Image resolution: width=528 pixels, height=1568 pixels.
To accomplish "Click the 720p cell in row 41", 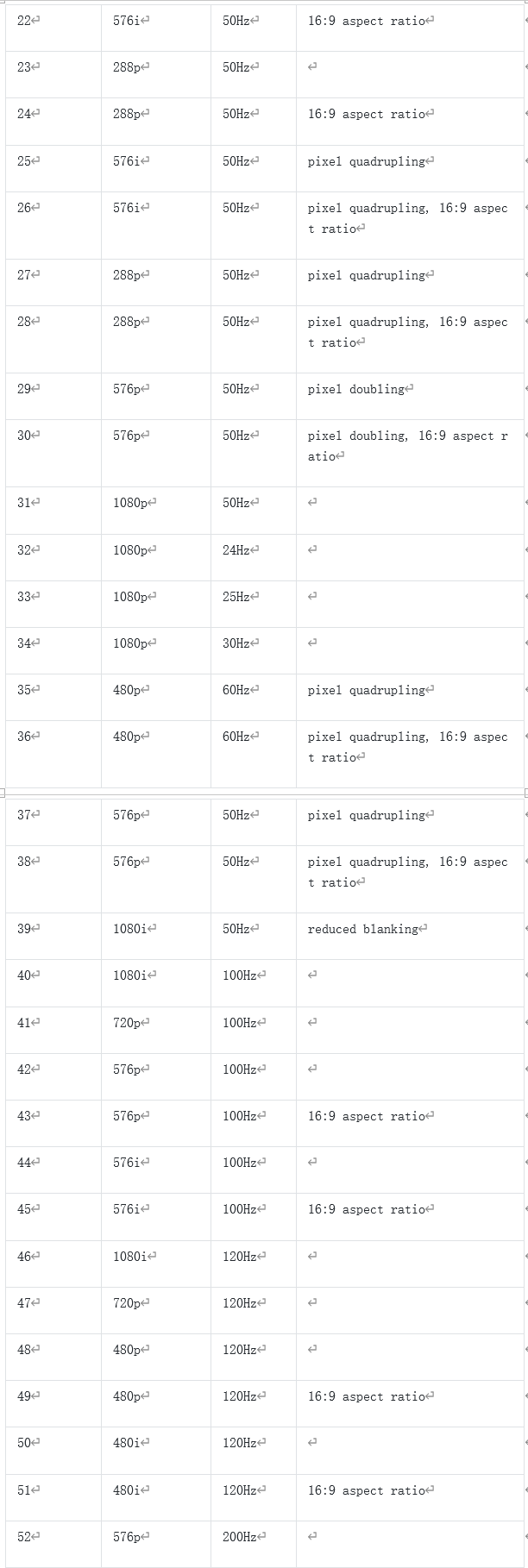I will [x=156, y=1030].
